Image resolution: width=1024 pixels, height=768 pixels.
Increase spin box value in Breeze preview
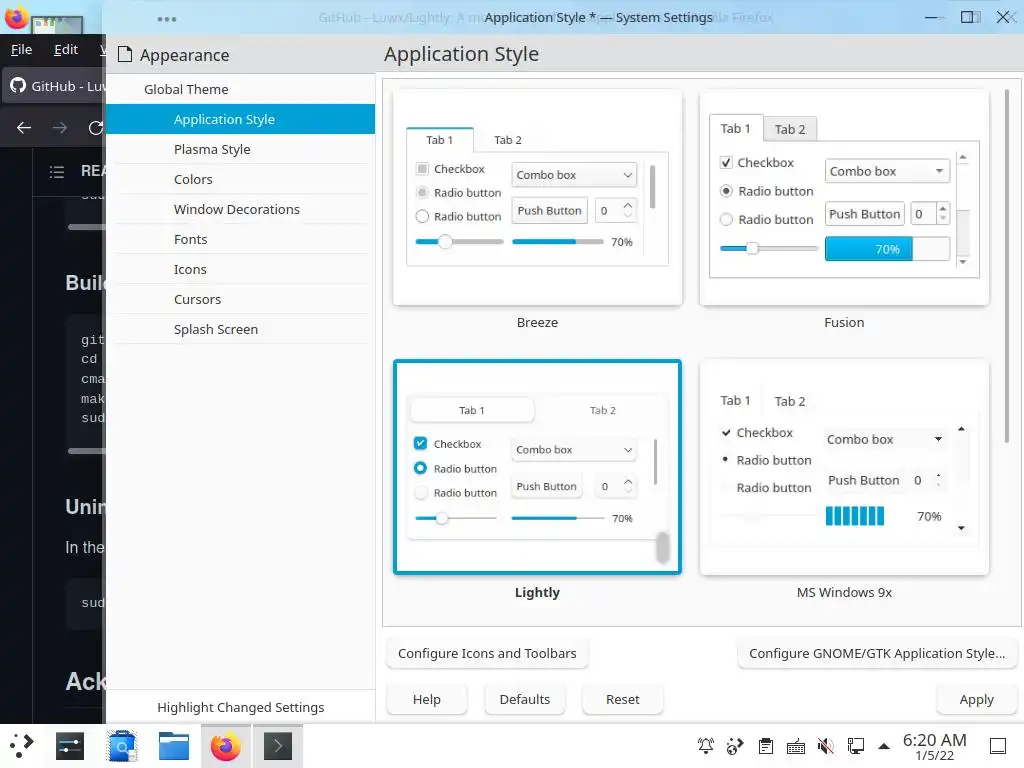coord(628,204)
